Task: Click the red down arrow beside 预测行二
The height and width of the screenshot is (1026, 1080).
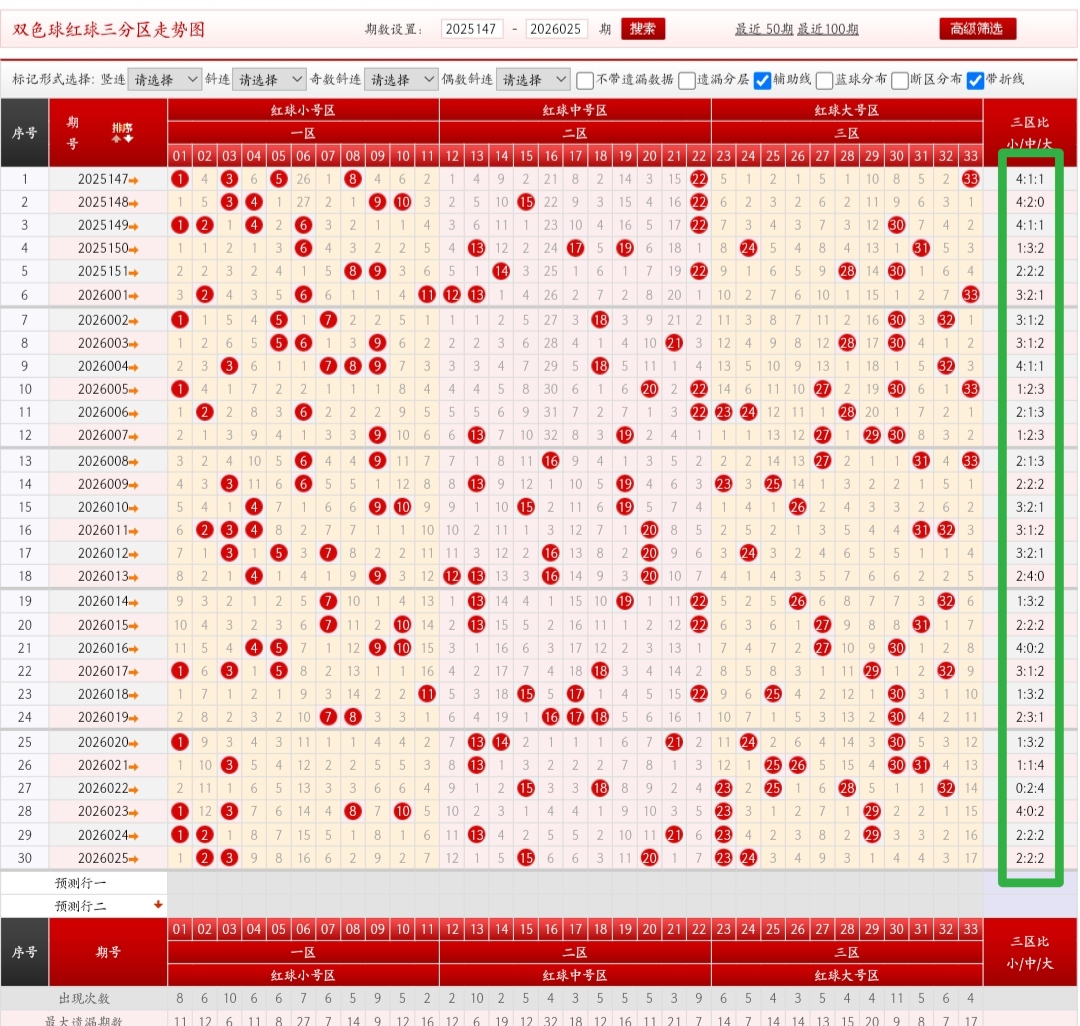Action: [157, 905]
